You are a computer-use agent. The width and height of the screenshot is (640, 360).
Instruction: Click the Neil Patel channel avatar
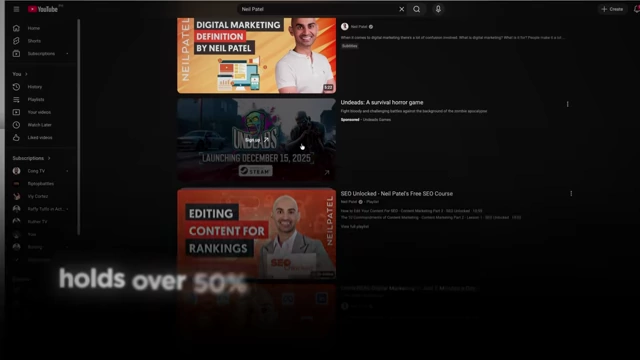[x=344, y=27]
